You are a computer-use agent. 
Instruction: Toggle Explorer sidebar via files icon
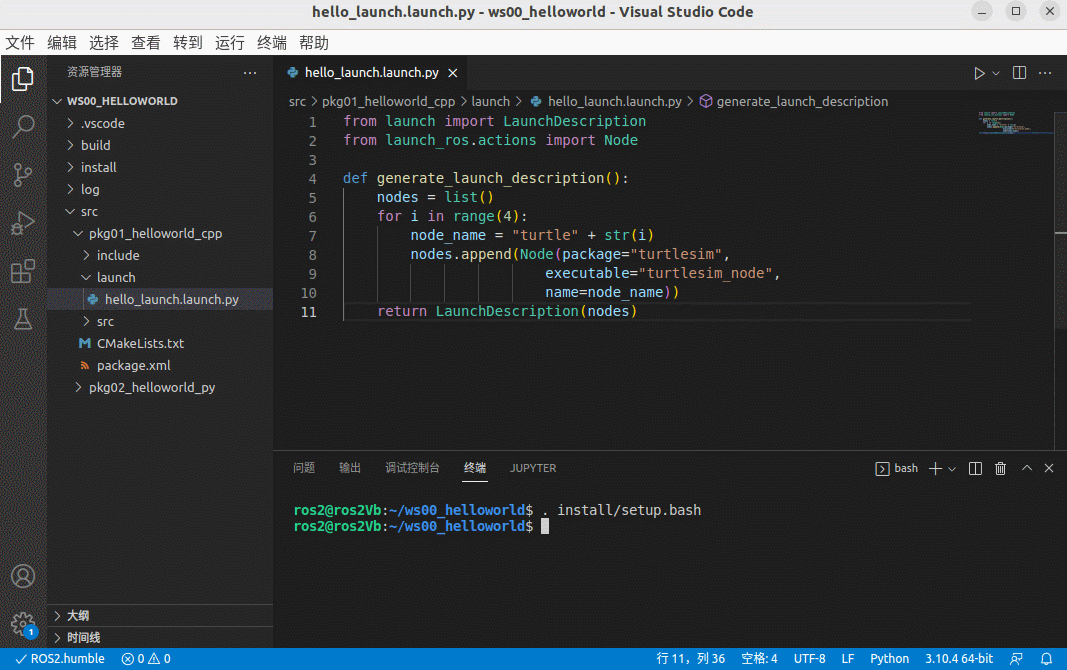[23, 79]
